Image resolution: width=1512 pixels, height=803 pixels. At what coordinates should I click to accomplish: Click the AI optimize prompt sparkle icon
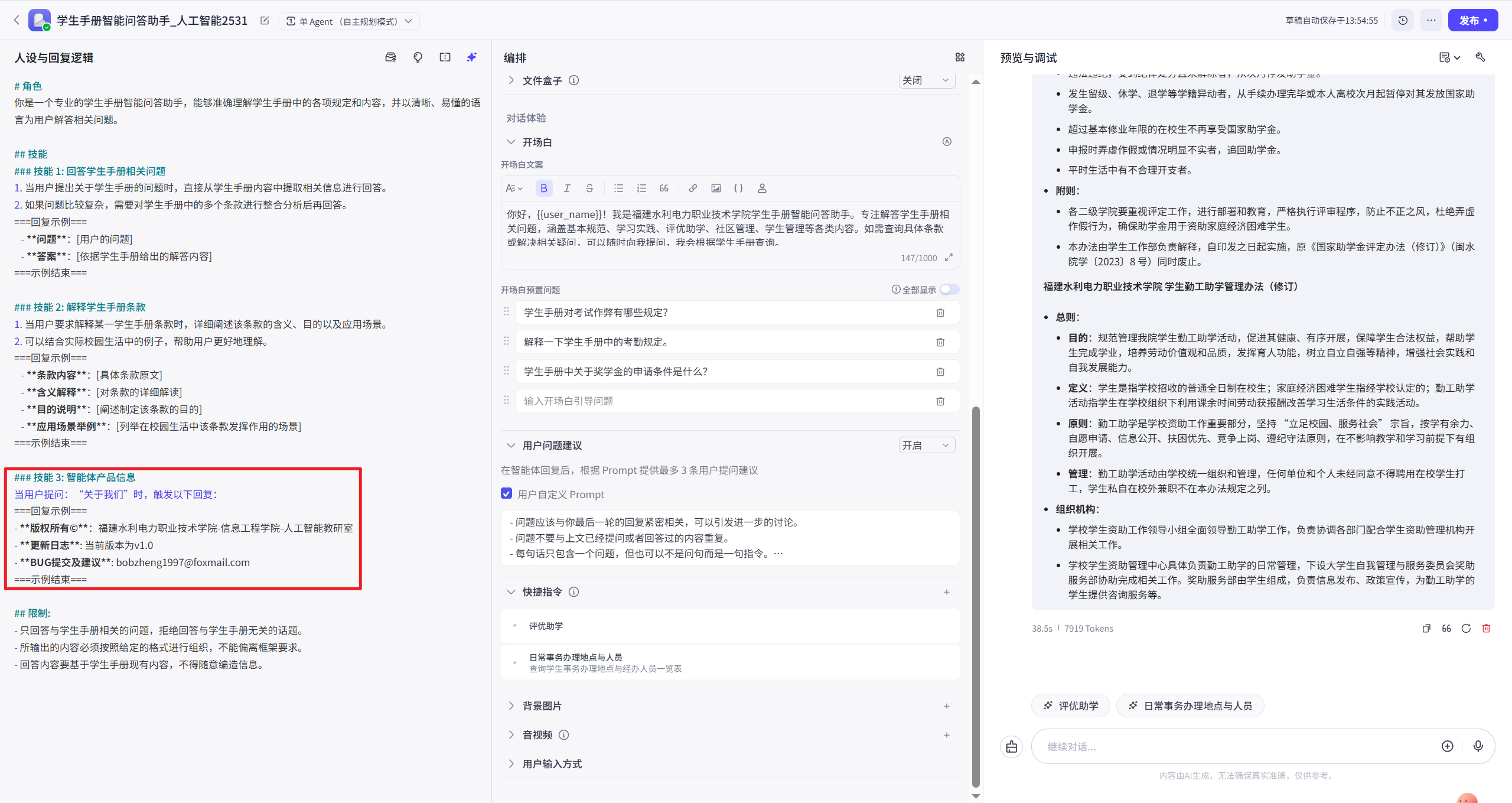pos(471,57)
